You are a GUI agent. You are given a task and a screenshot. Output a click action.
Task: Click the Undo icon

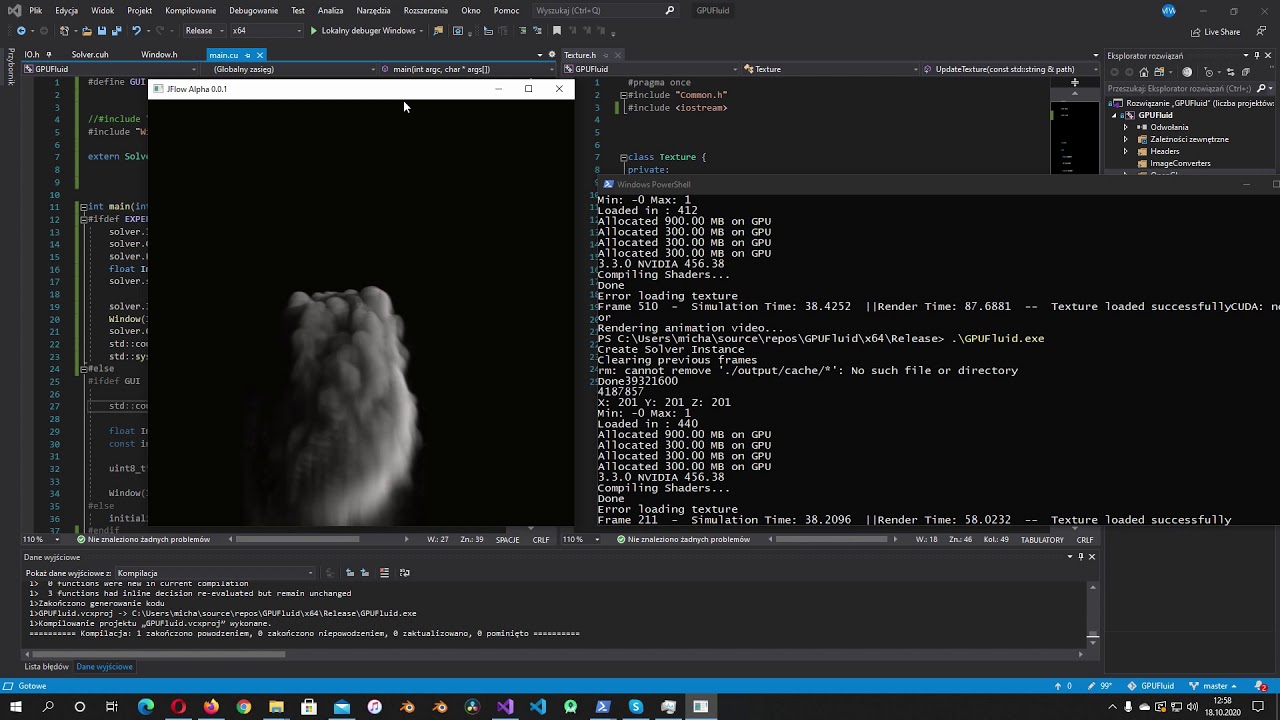pyautogui.click(x=137, y=31)
